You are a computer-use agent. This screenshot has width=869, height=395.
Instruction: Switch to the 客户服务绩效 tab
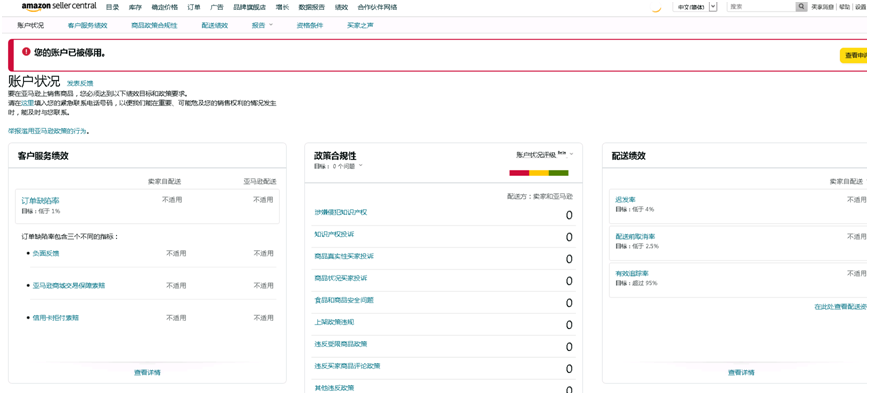pos(88,25)
